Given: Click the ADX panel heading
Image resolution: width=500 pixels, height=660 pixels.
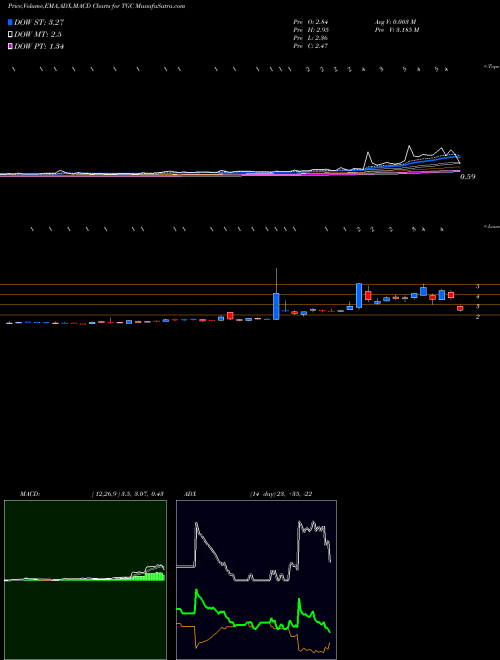Looking at the screenshot, I should [189, 494].
